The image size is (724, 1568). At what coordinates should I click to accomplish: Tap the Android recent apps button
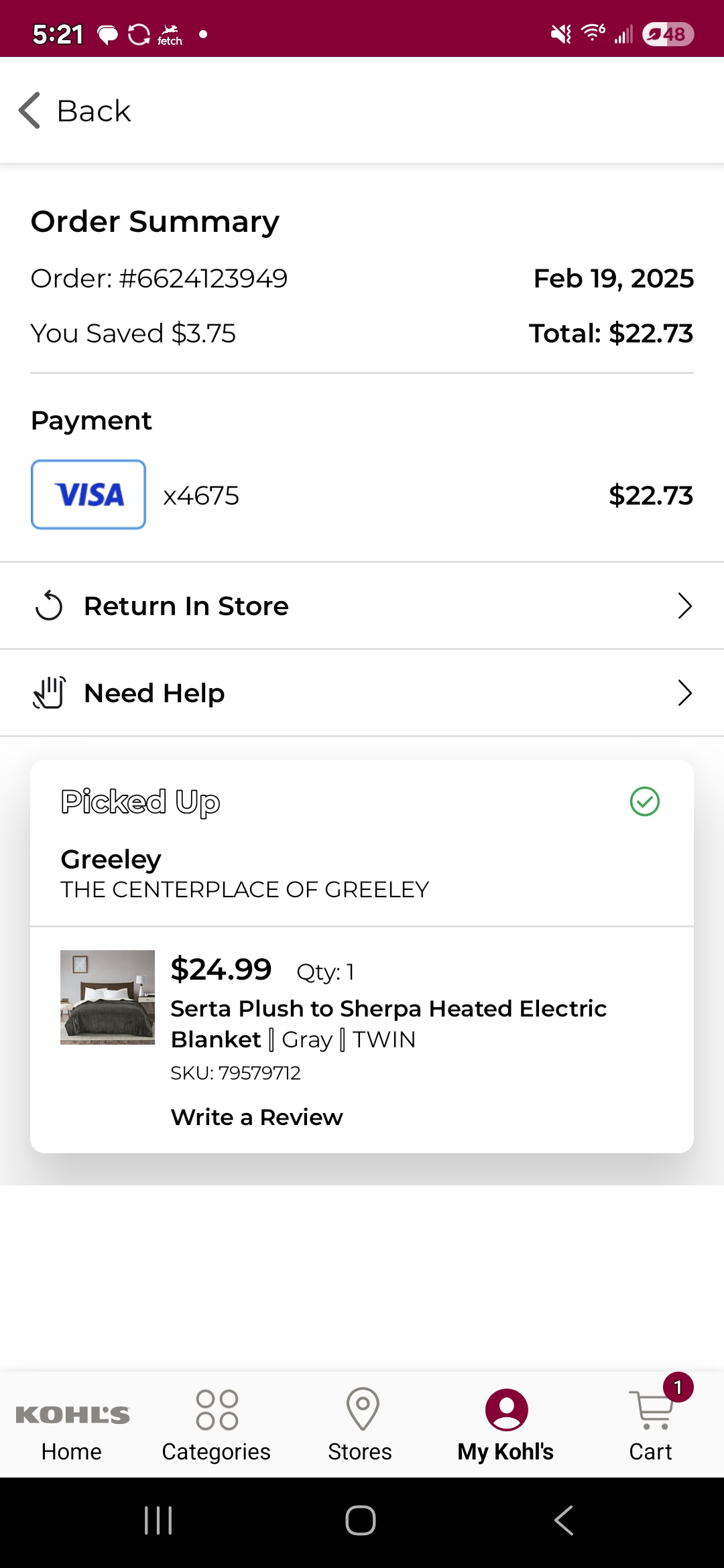click(x=159, y=1520)
